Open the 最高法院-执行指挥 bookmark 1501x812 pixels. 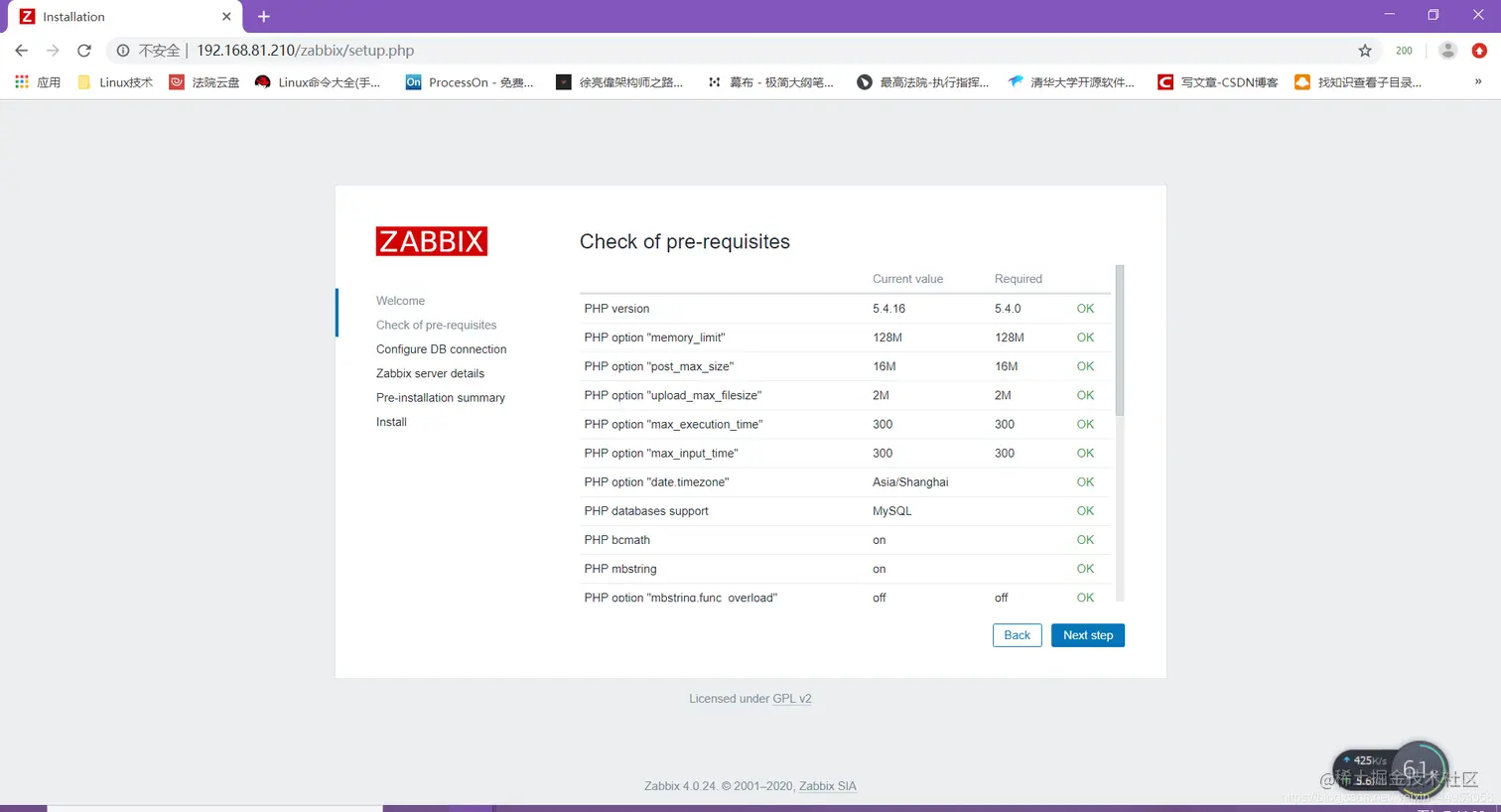point(922,82)
